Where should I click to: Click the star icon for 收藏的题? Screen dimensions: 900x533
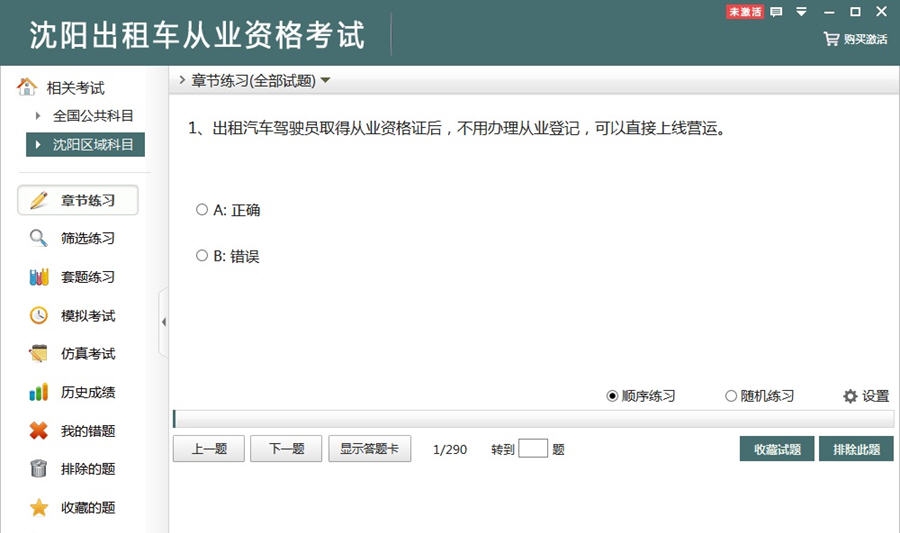38,507
